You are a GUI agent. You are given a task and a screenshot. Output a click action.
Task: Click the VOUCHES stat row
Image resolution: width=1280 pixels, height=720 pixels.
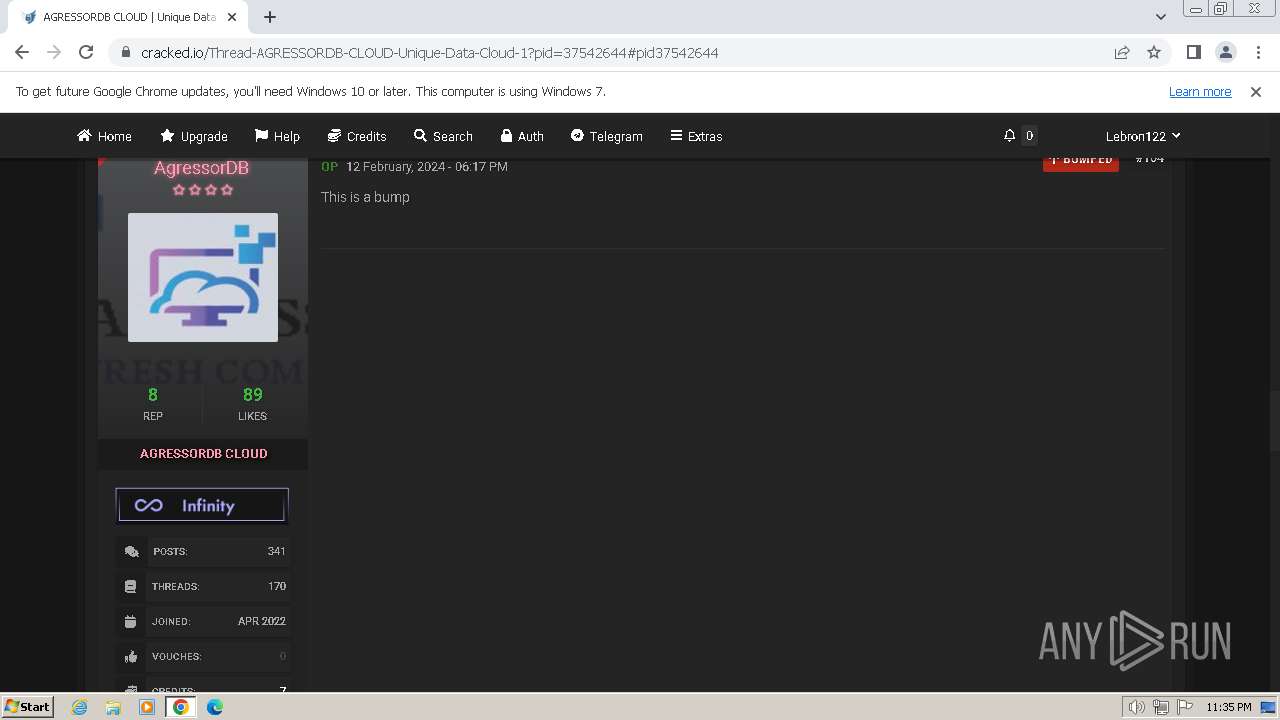coord(203,656)
